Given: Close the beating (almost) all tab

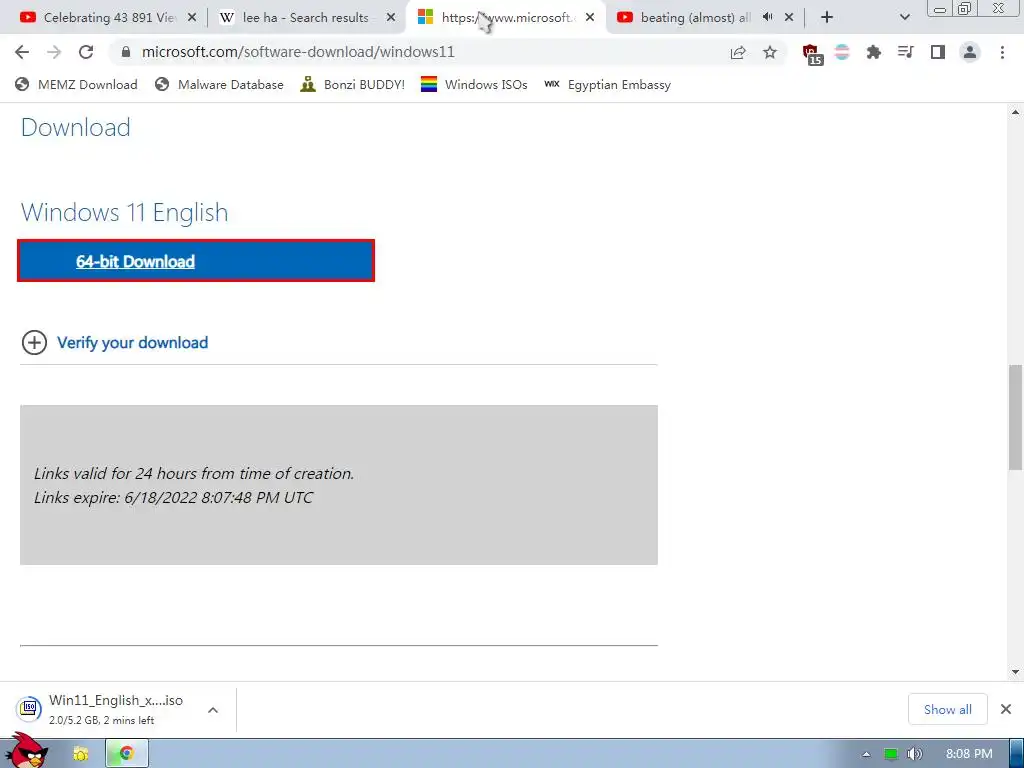Looking at the screenshot, I should point(789,18).
